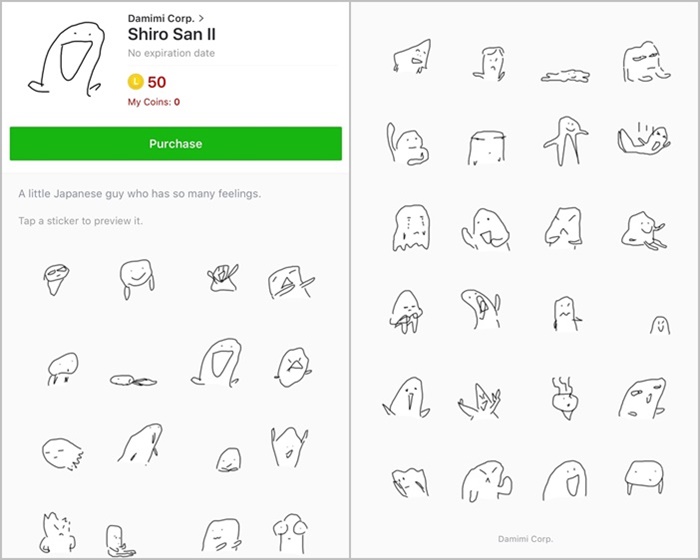Select the ghost-shaped crying sticker

411,228
